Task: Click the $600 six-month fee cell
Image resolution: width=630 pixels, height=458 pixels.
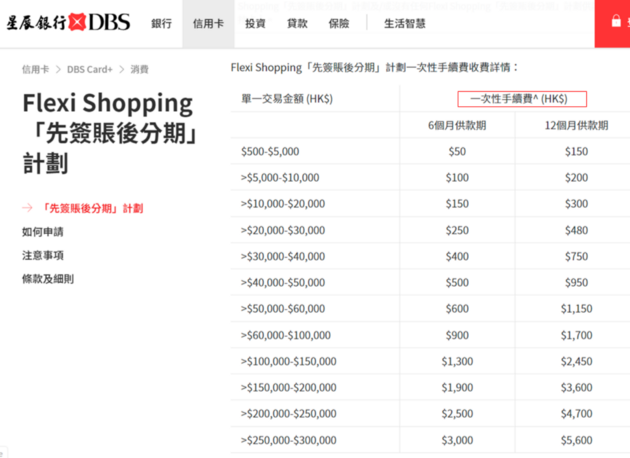Action: pyautogui.click(x=457, y=309)
